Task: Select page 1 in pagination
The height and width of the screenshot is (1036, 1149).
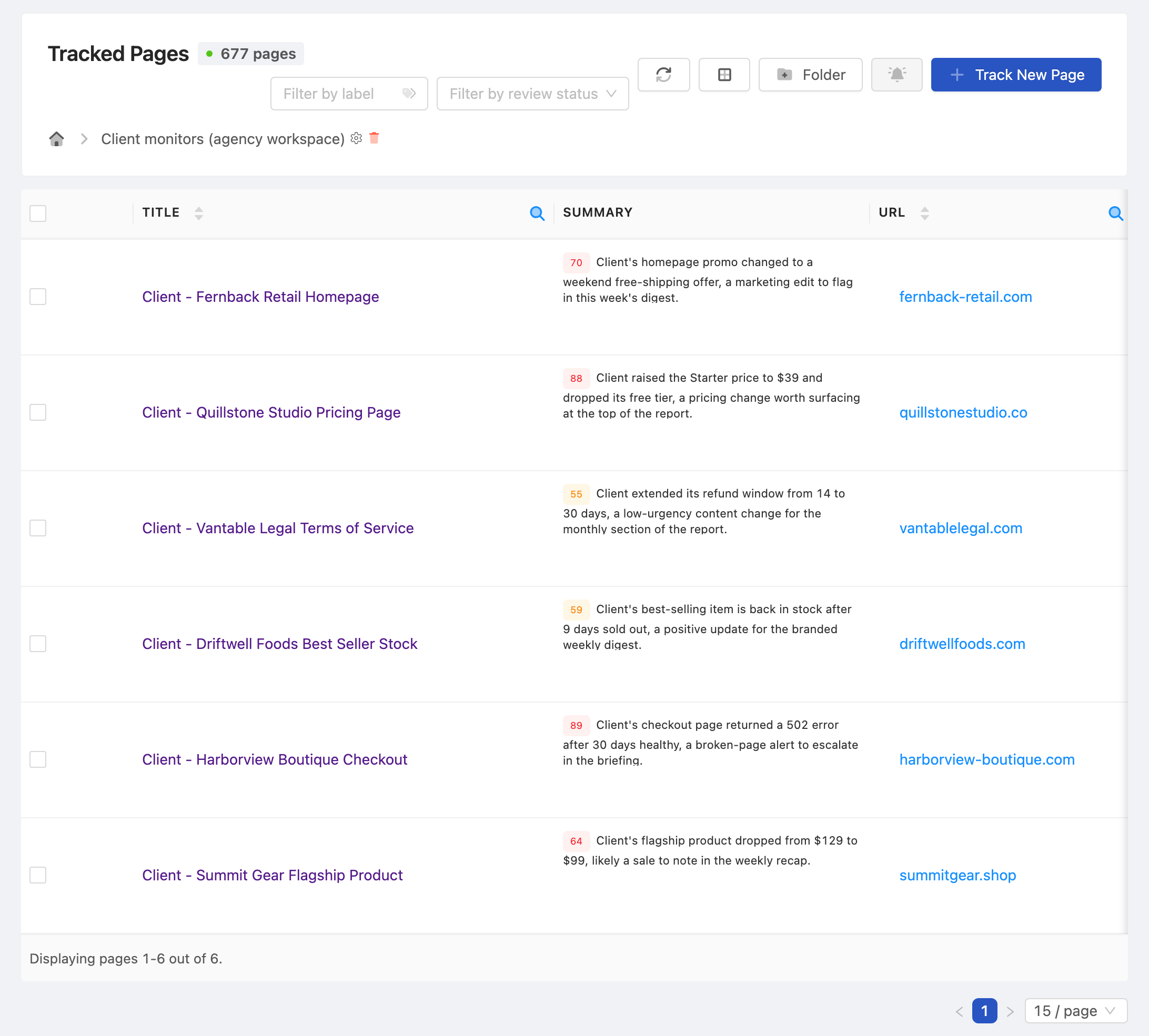Action: 984,1011
